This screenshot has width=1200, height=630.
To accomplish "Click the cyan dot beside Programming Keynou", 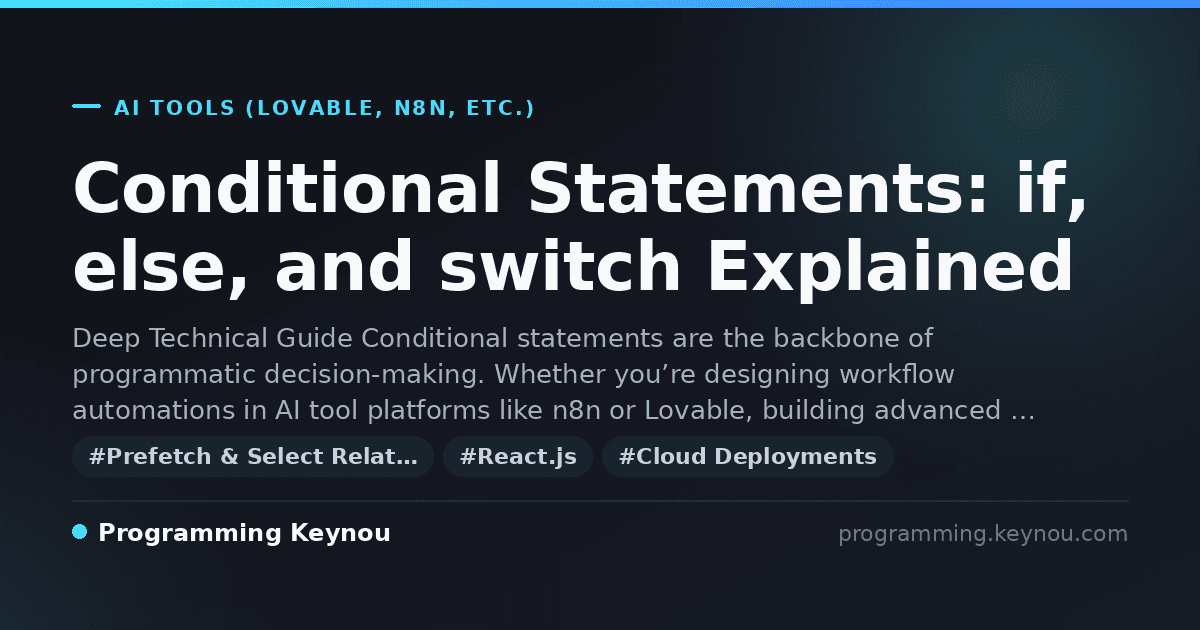I will pos(80,532).
